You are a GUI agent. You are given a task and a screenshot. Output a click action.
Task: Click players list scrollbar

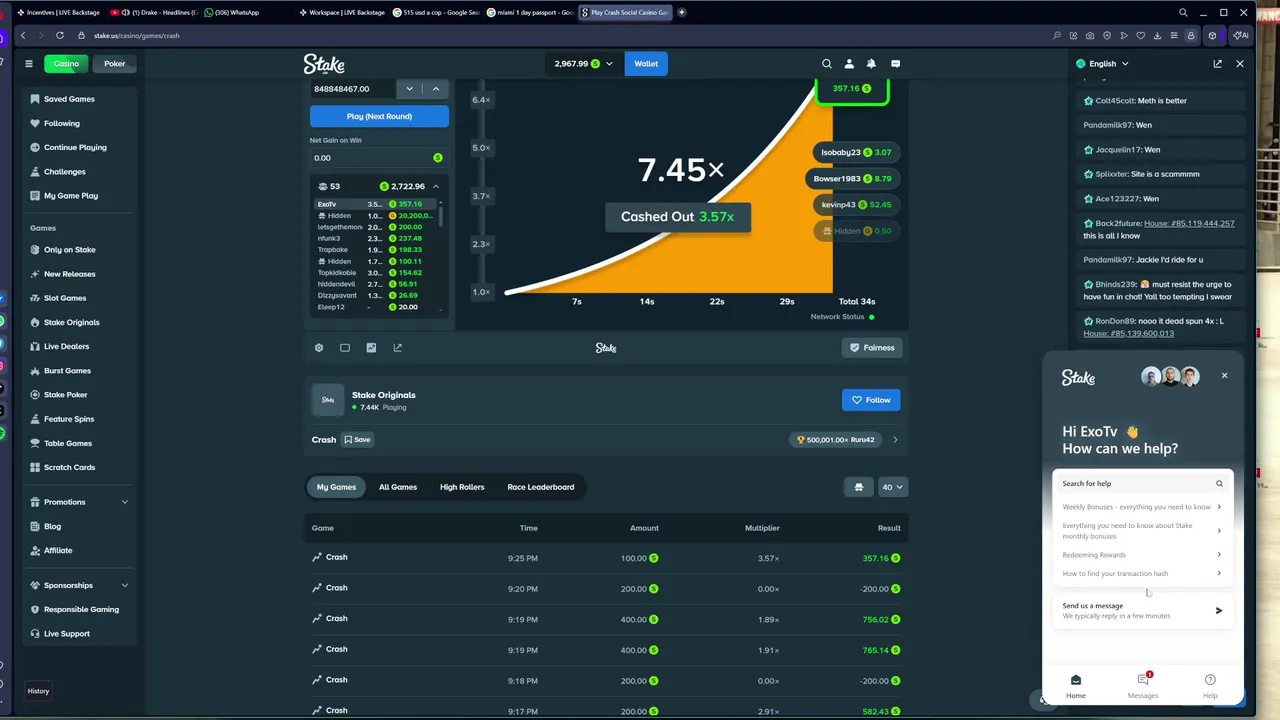[440, 215]
